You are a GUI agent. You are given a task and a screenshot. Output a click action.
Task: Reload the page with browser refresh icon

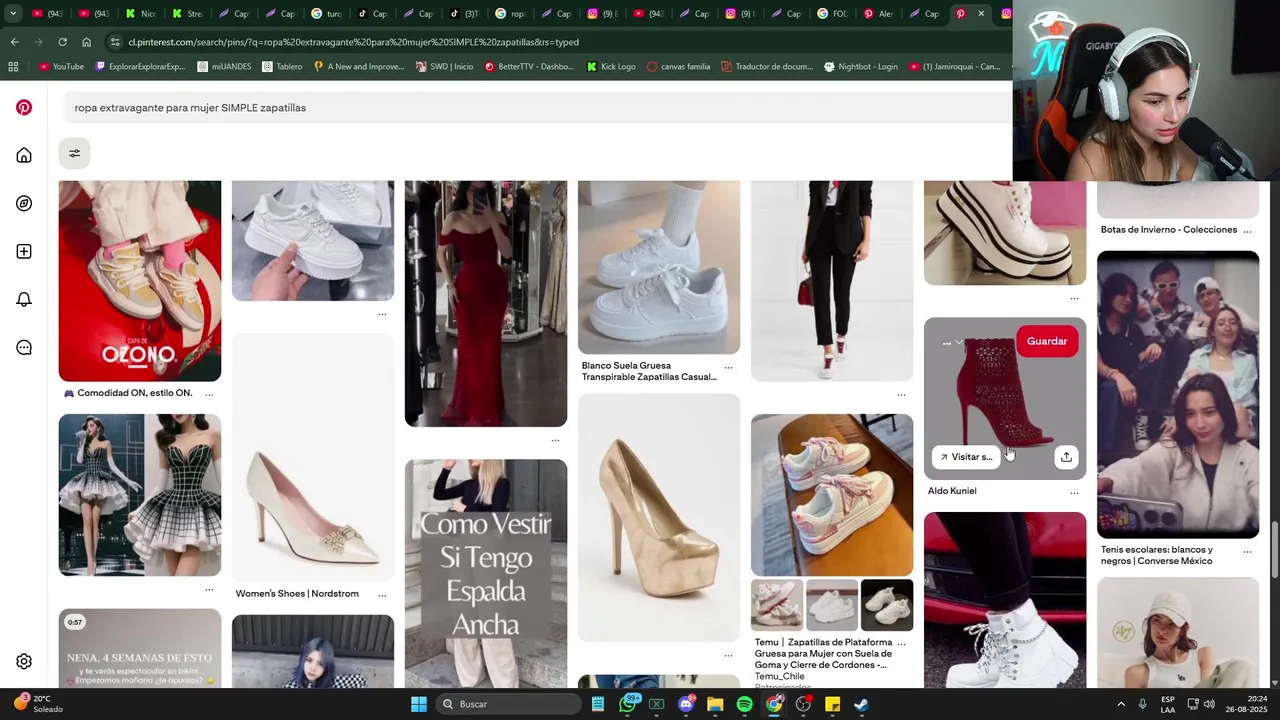tap(62, 42)
